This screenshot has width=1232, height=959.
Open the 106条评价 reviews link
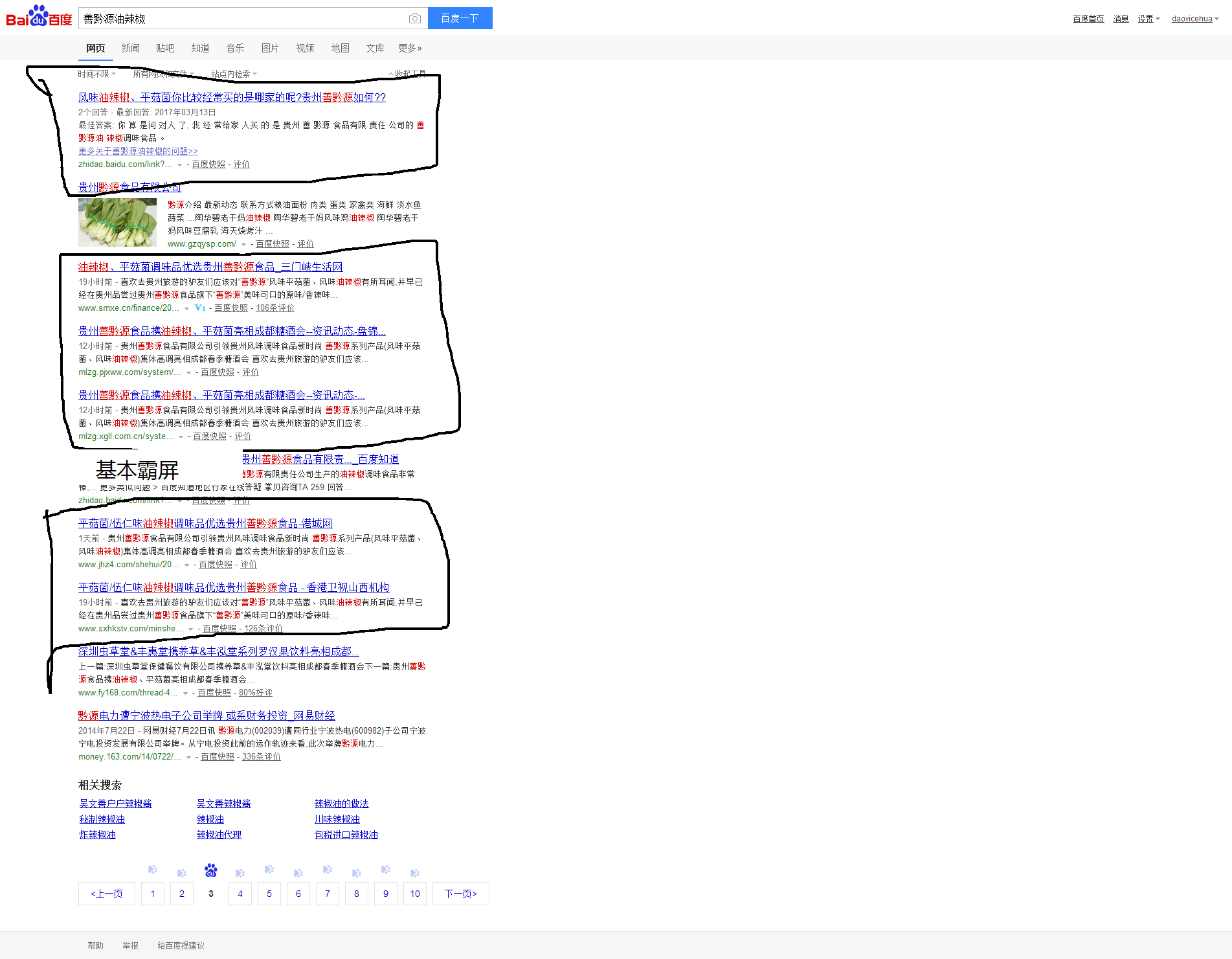(x=275, y=308)
